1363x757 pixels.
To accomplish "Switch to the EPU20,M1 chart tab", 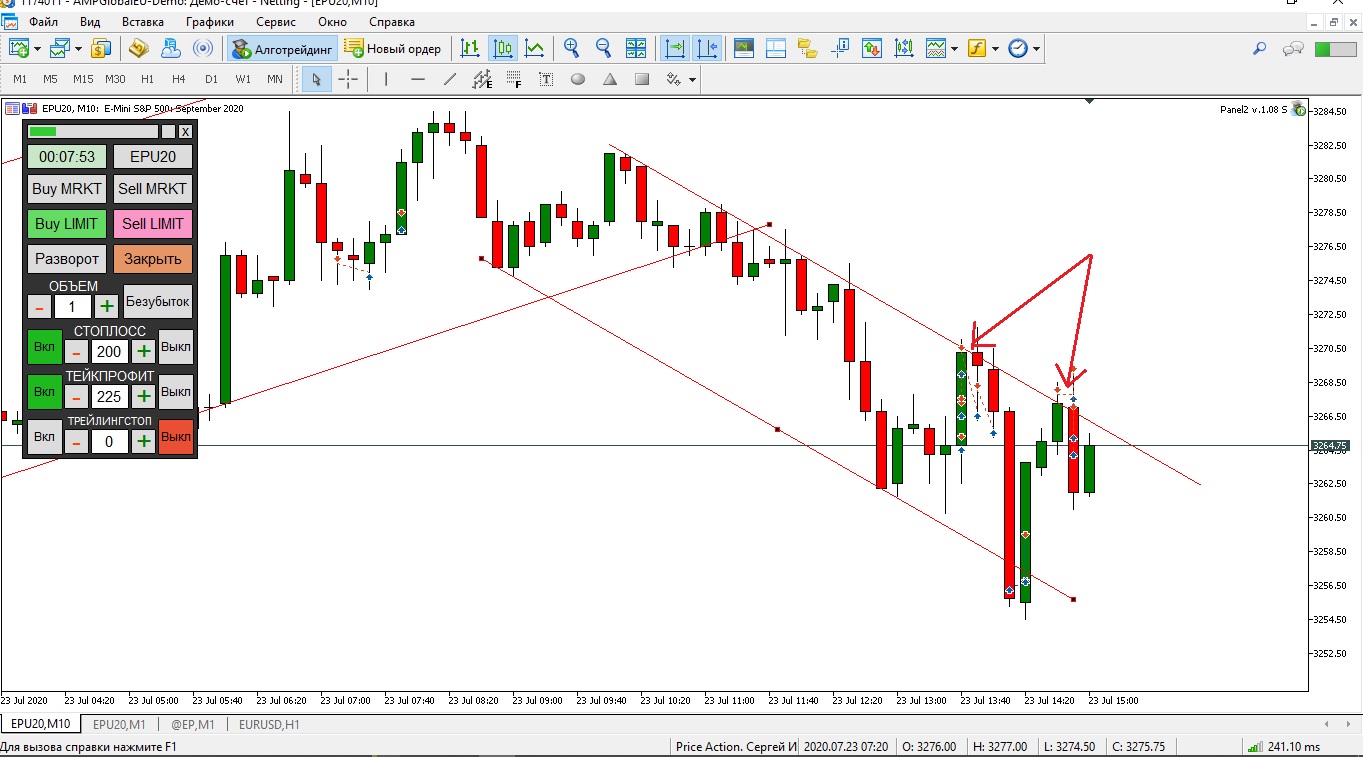I will point(119,724).
